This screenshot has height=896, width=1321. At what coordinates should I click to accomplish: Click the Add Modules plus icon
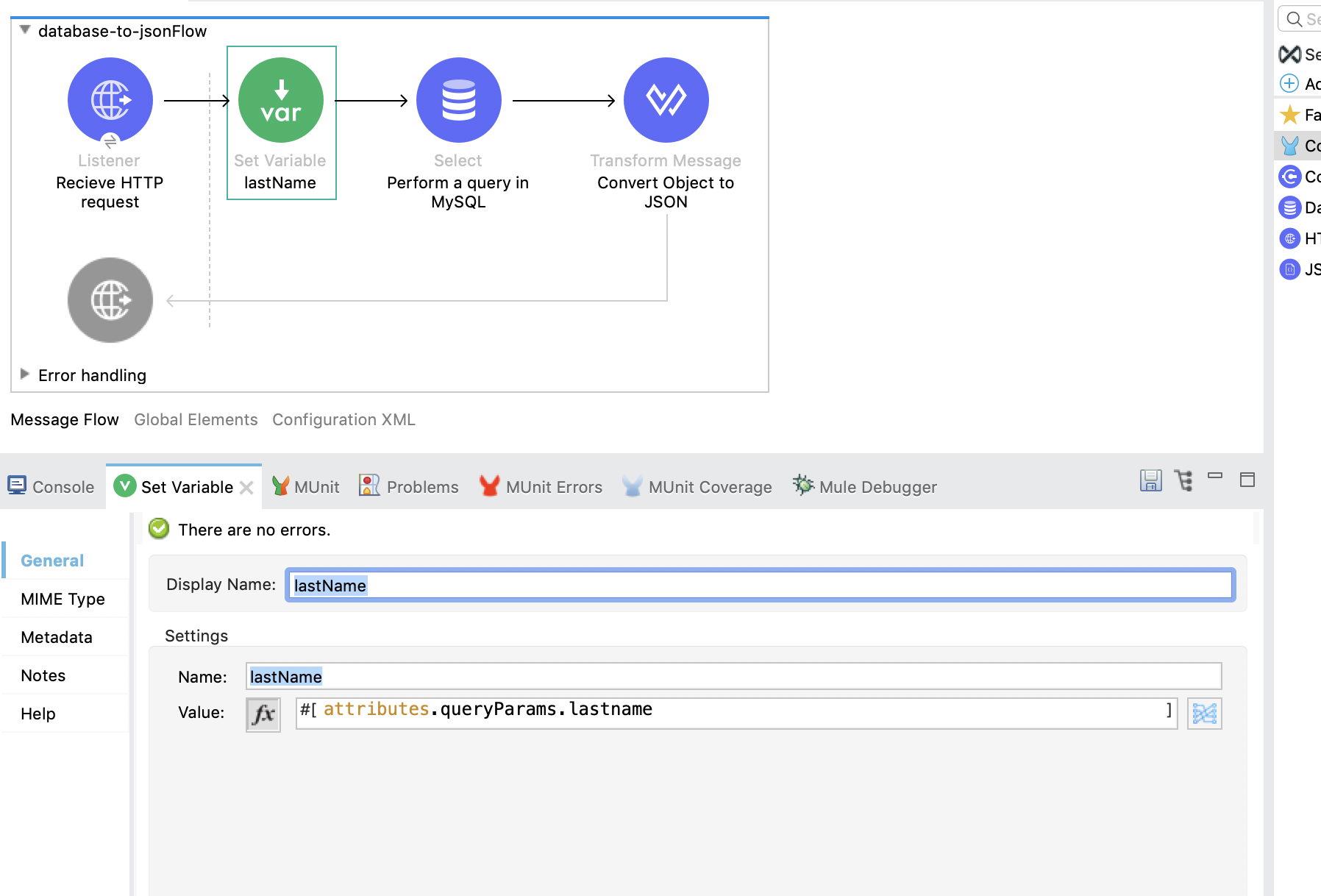tap(1289, 83)
